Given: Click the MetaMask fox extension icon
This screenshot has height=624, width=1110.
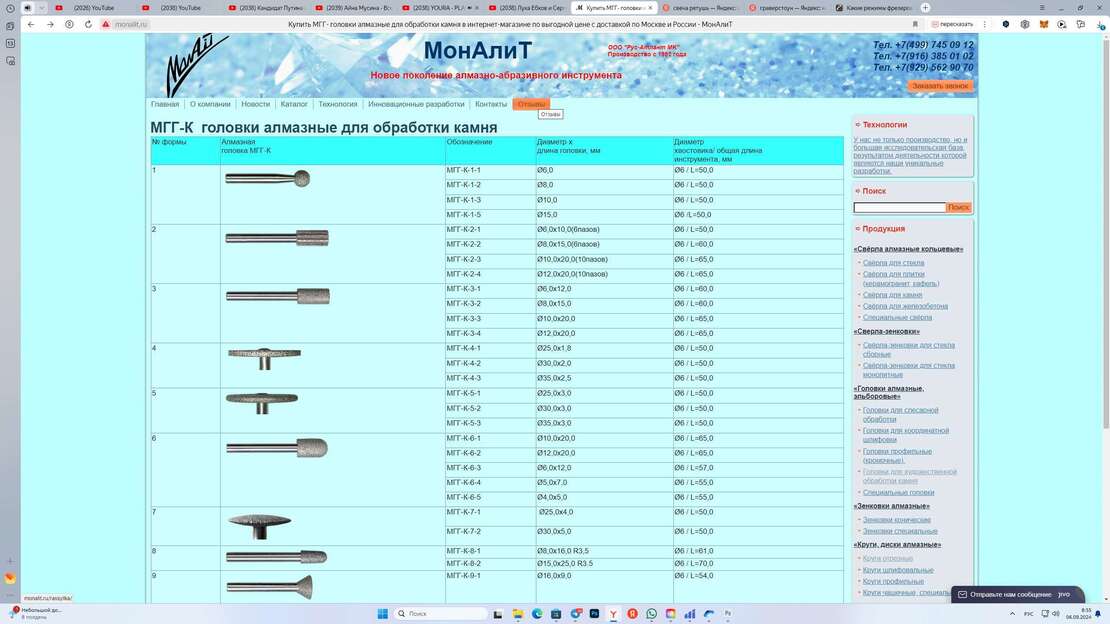Looking at the screenshot, I should pos(1044,24).
